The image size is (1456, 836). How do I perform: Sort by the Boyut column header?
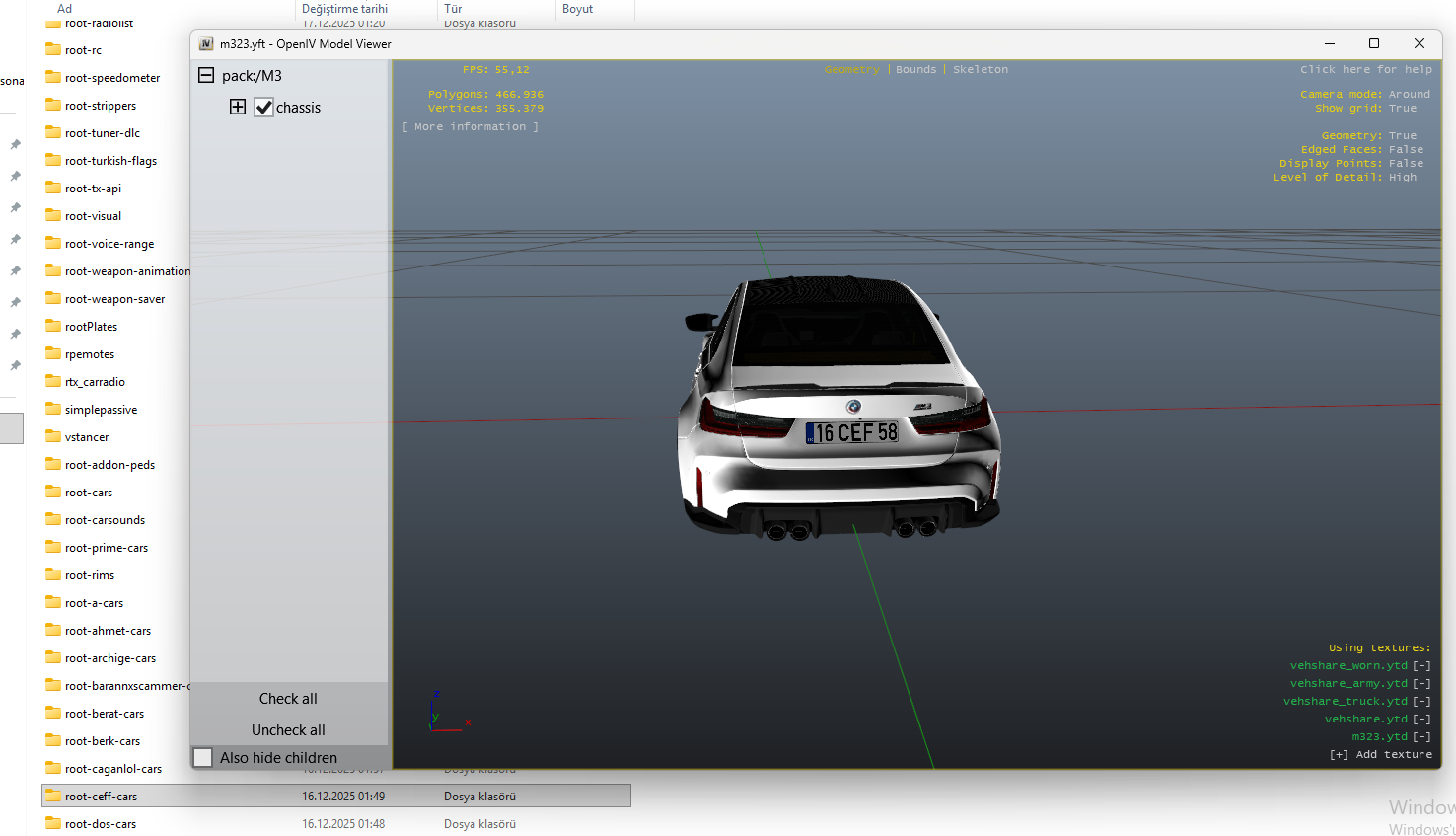click(x=577, y=9)
